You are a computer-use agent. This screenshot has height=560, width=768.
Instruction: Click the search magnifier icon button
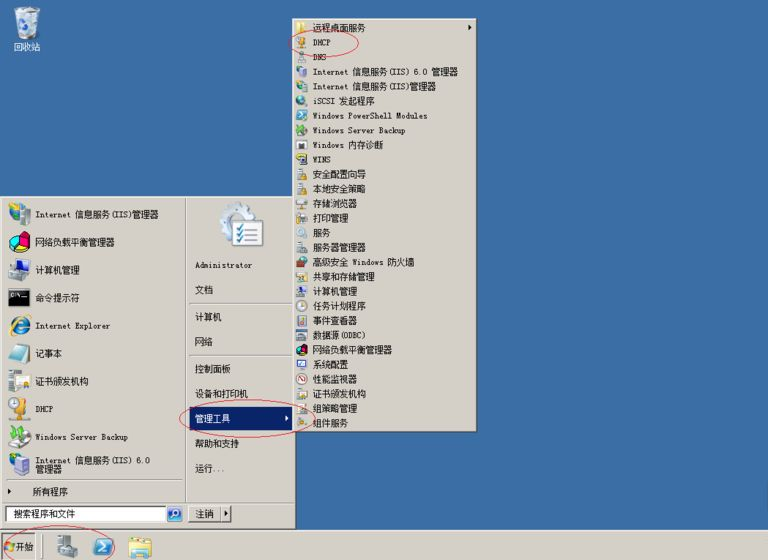(x=175, y=514)
